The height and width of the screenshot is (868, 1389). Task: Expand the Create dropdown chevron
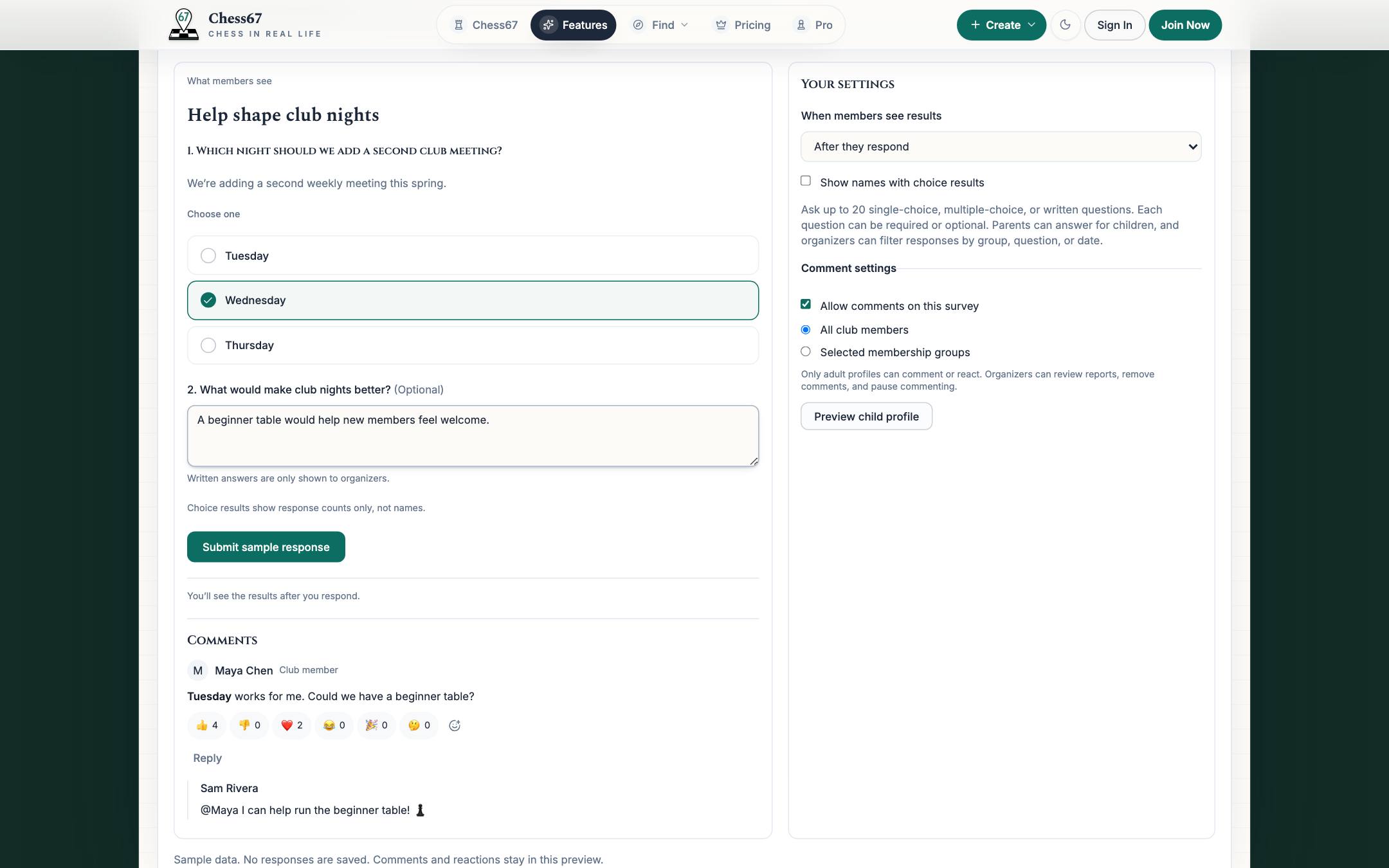(x=1031, y=25)
